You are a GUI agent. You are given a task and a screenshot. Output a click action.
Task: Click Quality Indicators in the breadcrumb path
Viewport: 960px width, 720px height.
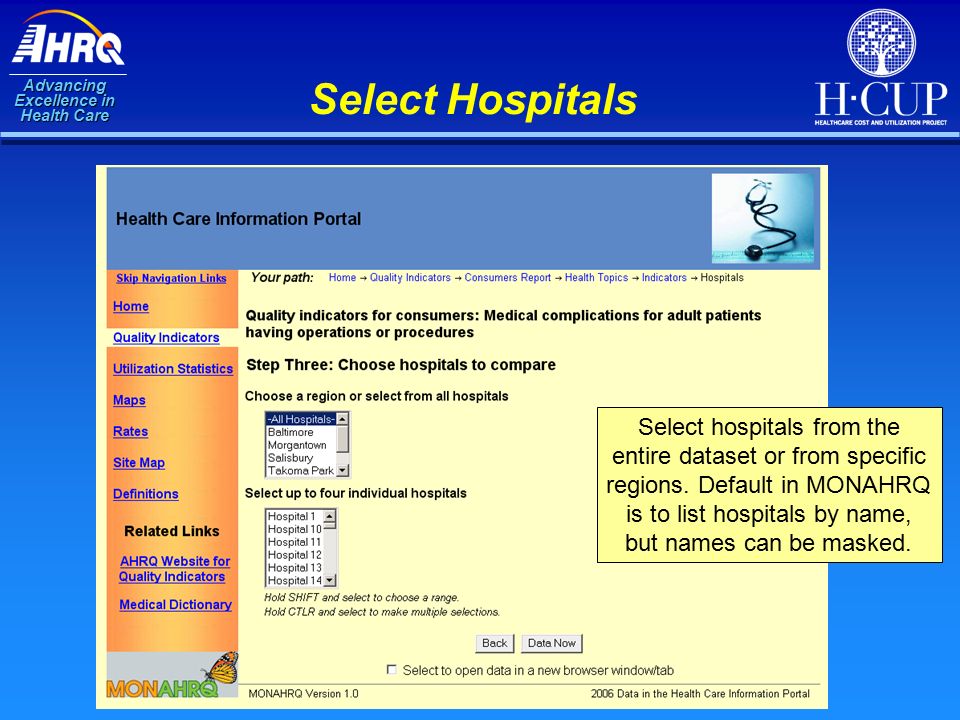(410, 277)
